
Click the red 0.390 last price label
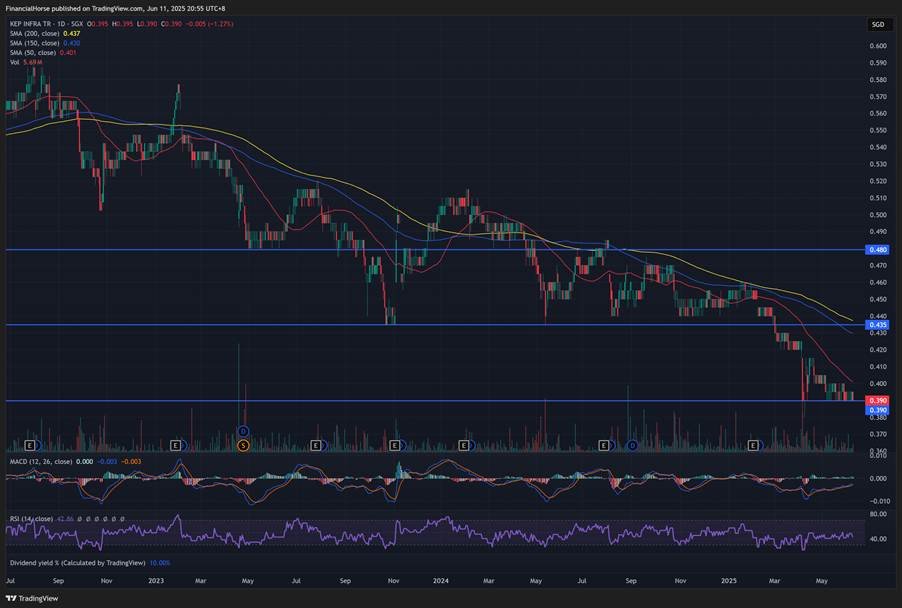coord(877,400)
